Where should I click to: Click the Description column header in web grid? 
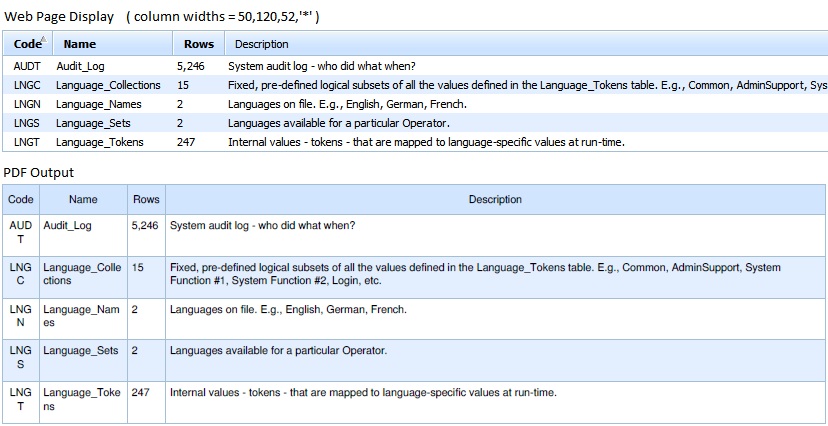[x=261, y=44]
